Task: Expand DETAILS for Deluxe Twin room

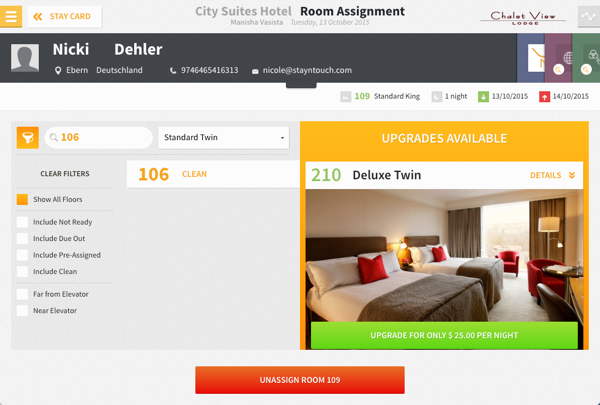Action: 552,175
